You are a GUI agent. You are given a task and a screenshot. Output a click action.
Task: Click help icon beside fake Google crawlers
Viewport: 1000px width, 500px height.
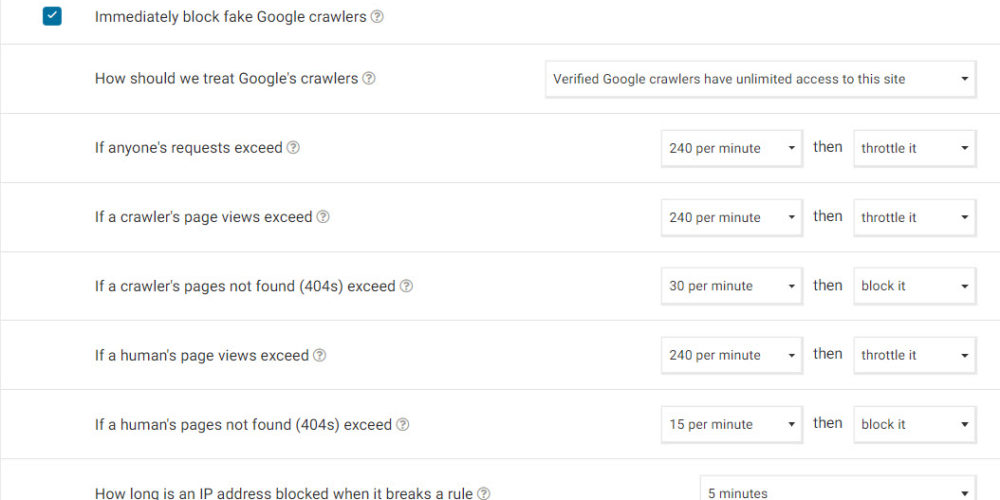coord(377,17)
